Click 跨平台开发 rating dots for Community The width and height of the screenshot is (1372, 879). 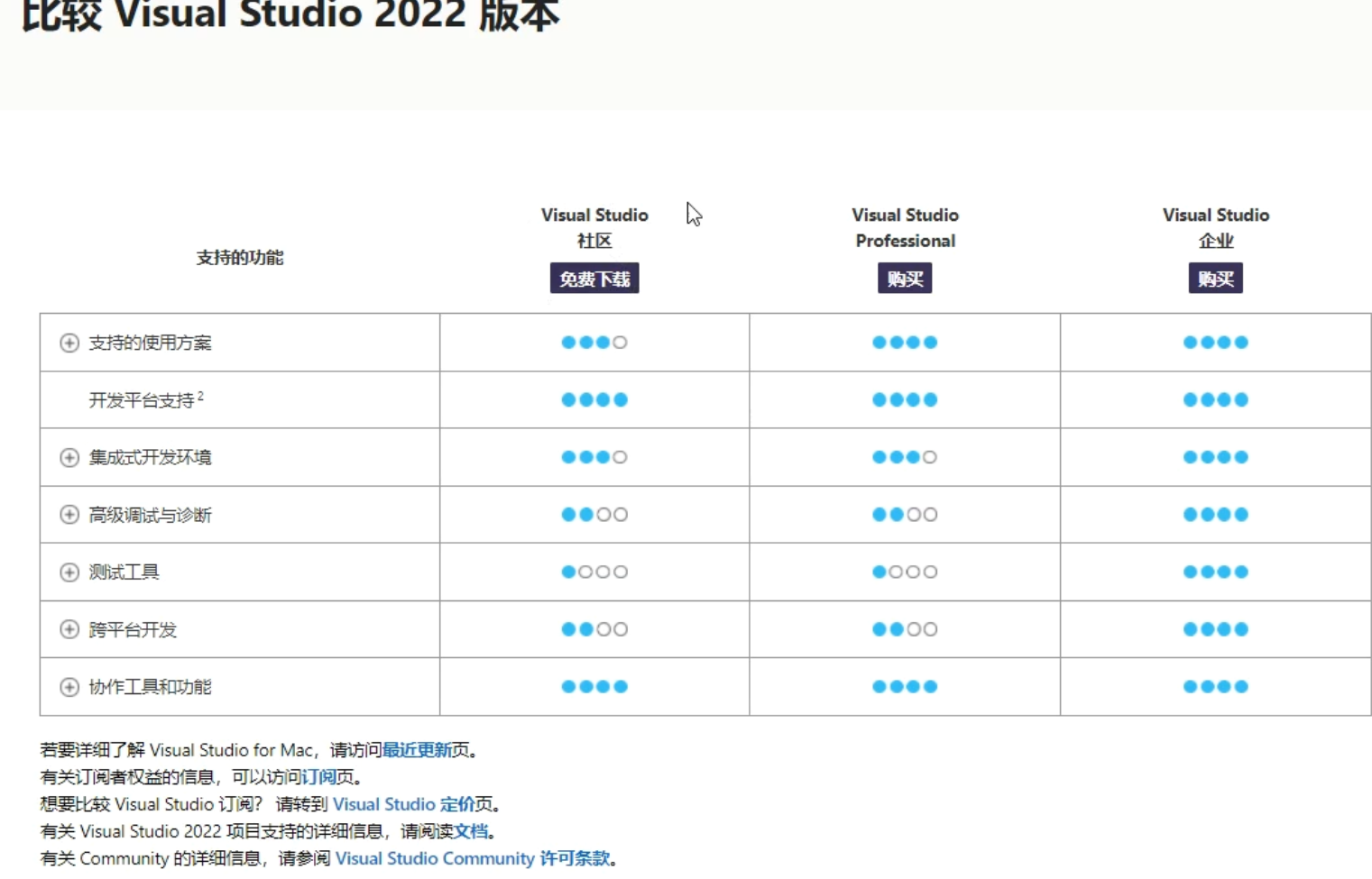(594, 629)
